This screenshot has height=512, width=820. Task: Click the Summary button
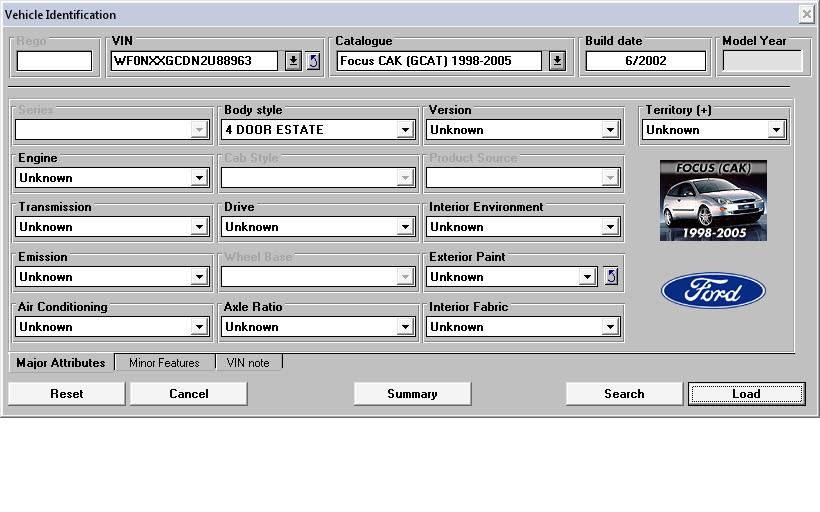coord(412,394)
